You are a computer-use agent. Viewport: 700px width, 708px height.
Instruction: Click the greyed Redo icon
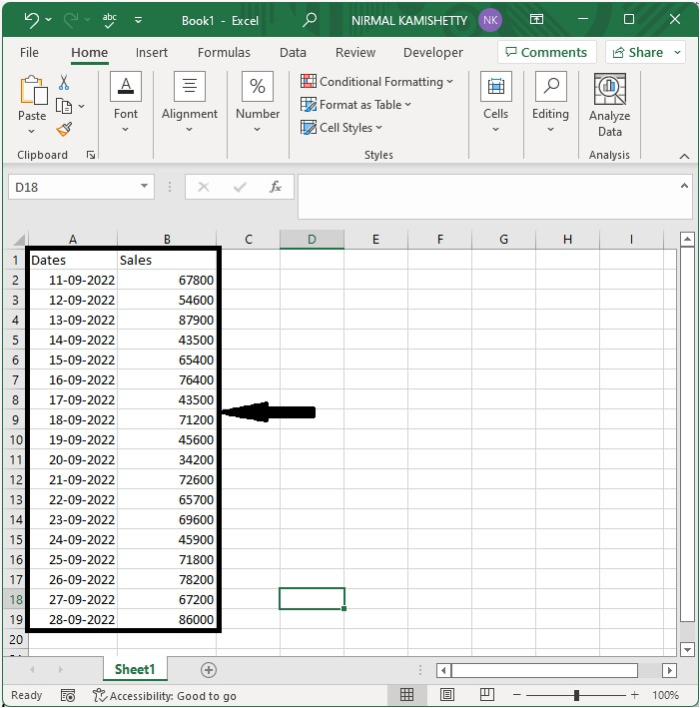(x=71, y=20)
